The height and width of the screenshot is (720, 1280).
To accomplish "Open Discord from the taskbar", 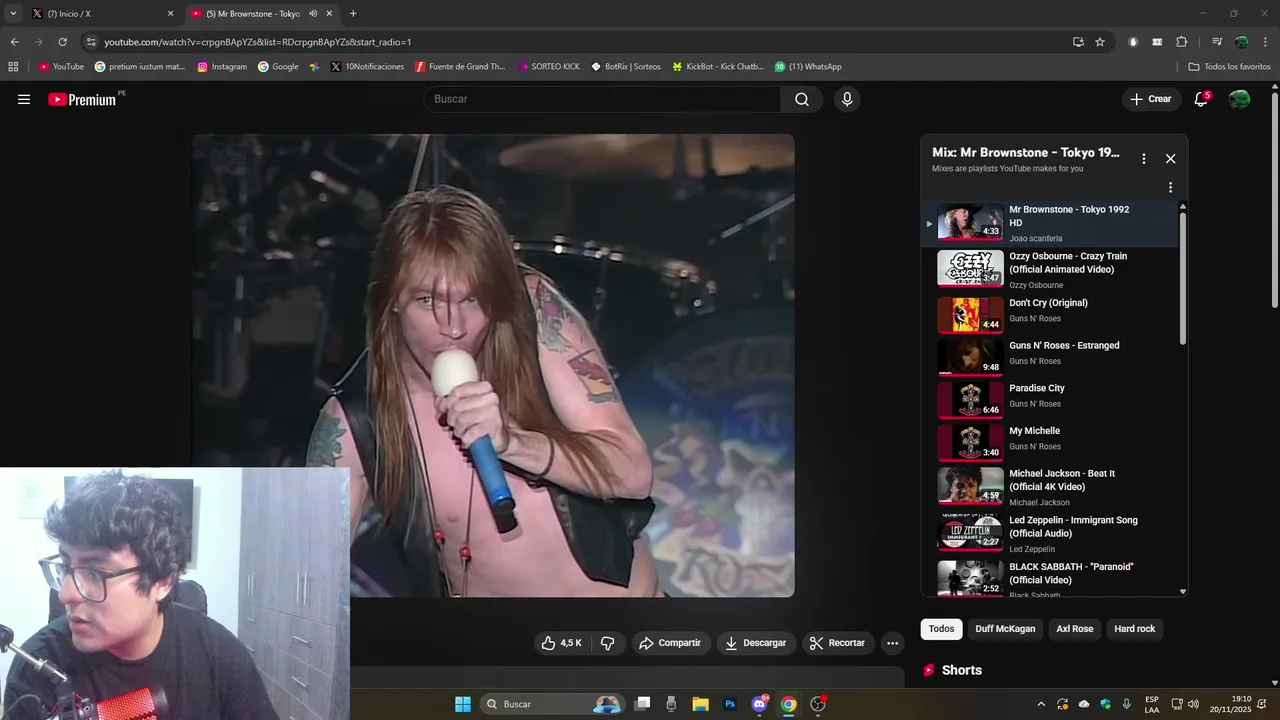I will [x=759, y=704].
